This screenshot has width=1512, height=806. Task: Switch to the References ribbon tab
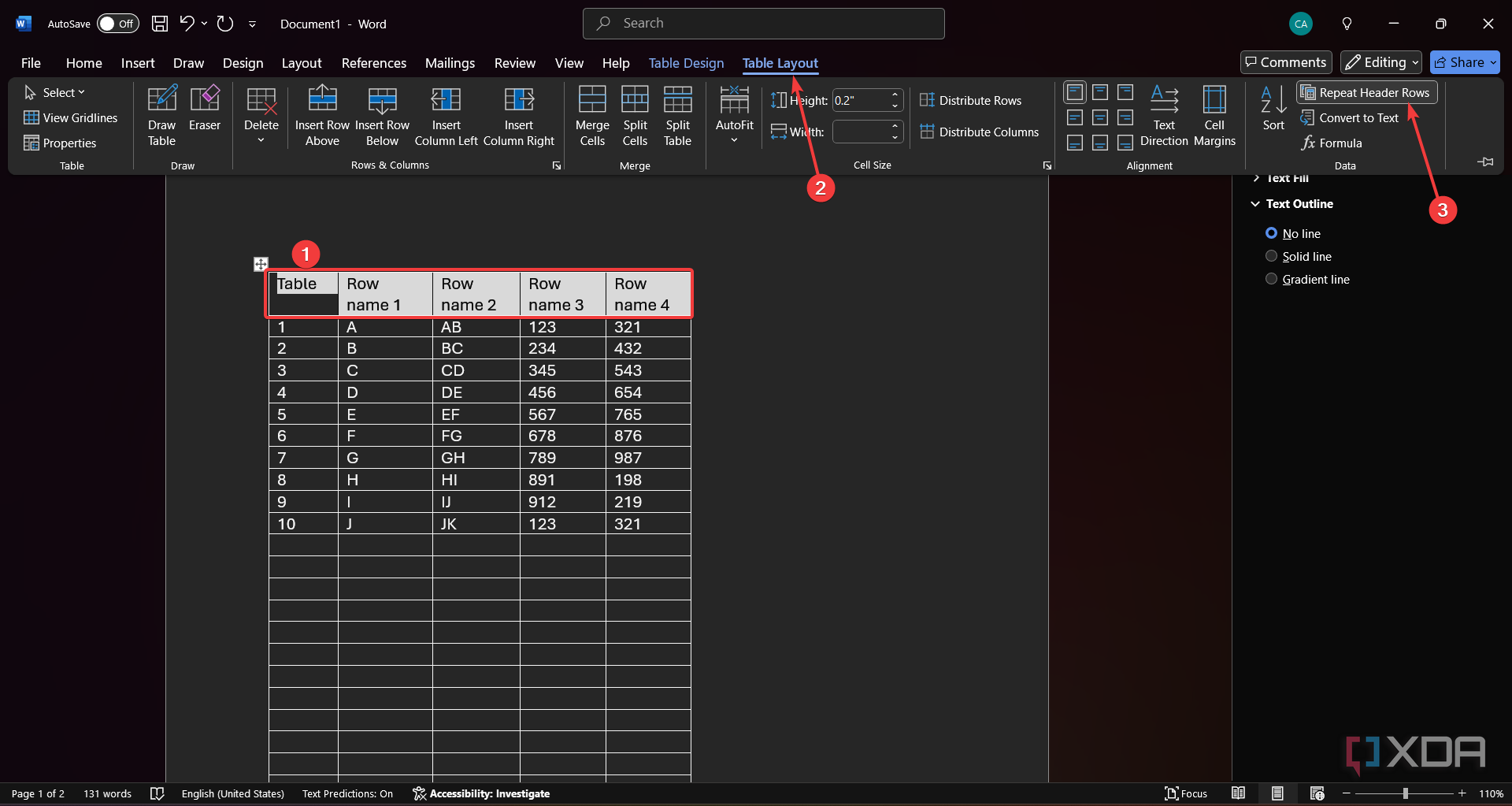click(374, 63)
